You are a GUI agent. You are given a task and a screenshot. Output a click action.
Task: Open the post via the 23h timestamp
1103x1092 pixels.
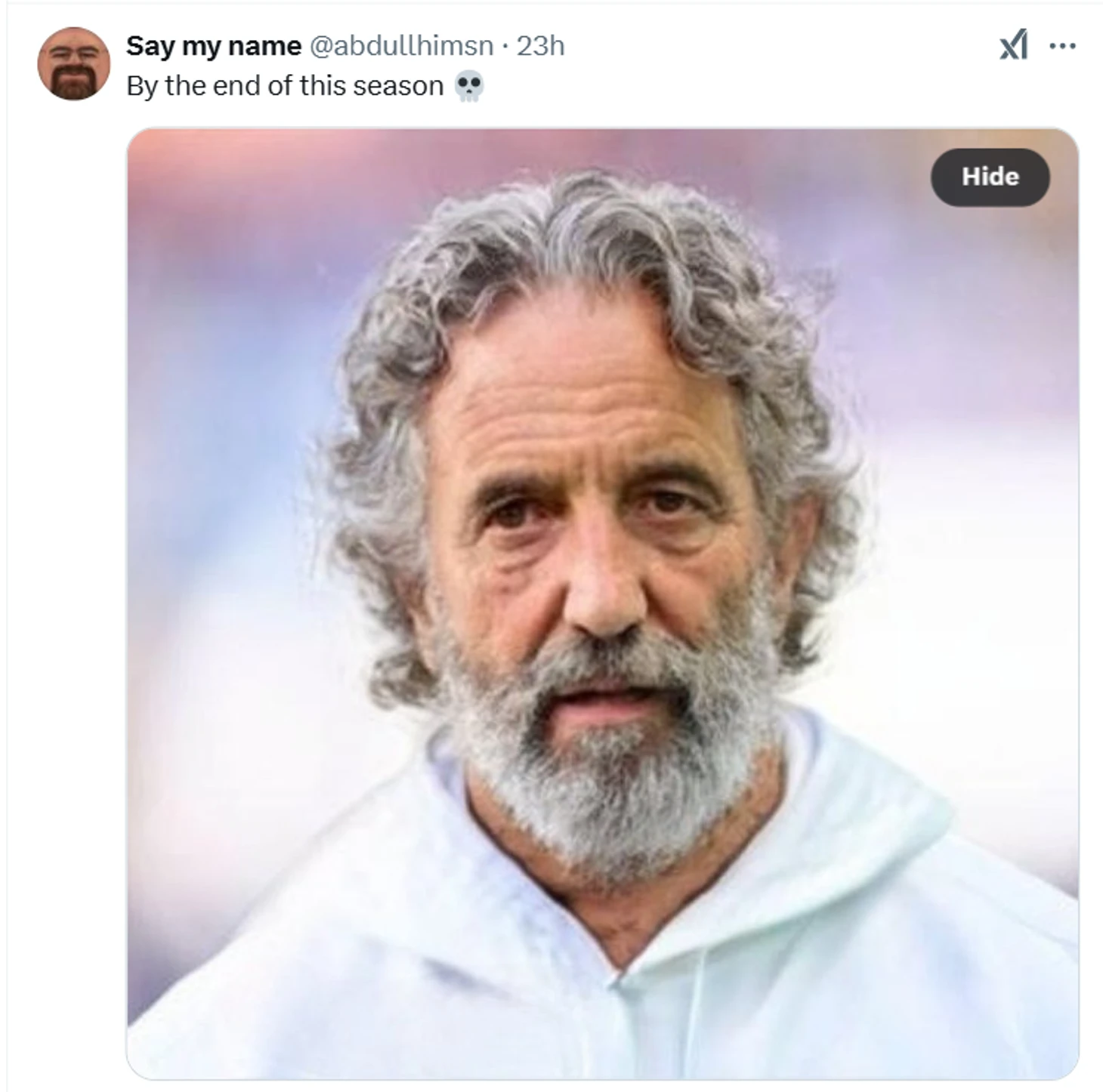(x=540, y=46)
